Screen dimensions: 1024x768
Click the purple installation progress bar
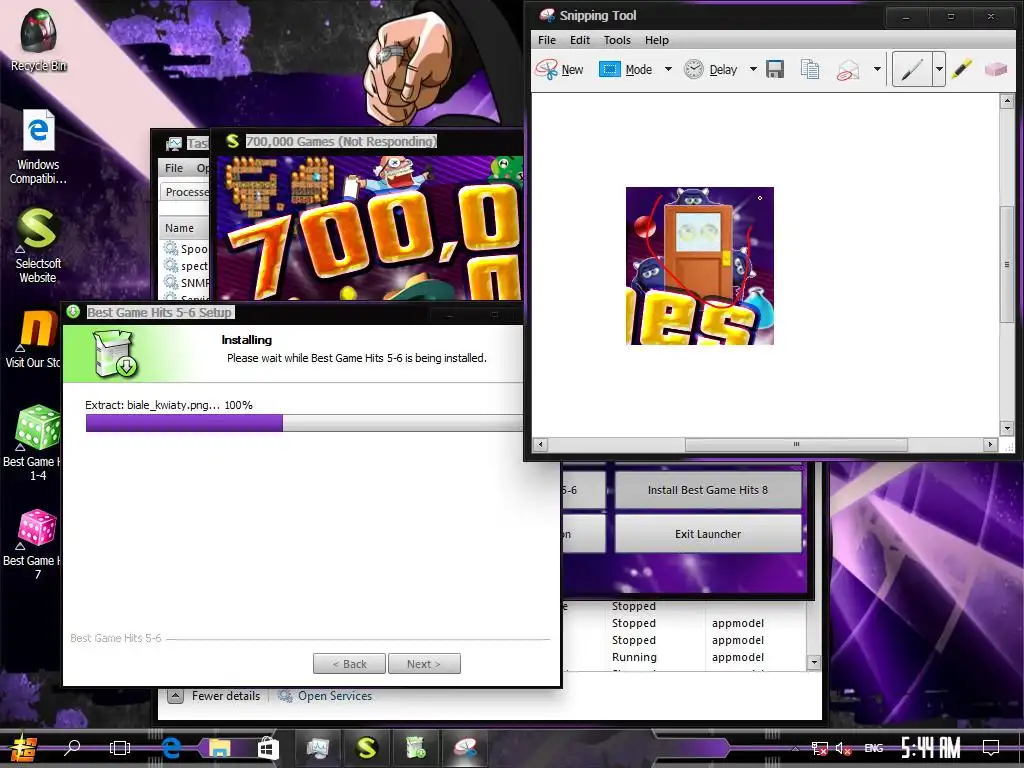[184, 423]
